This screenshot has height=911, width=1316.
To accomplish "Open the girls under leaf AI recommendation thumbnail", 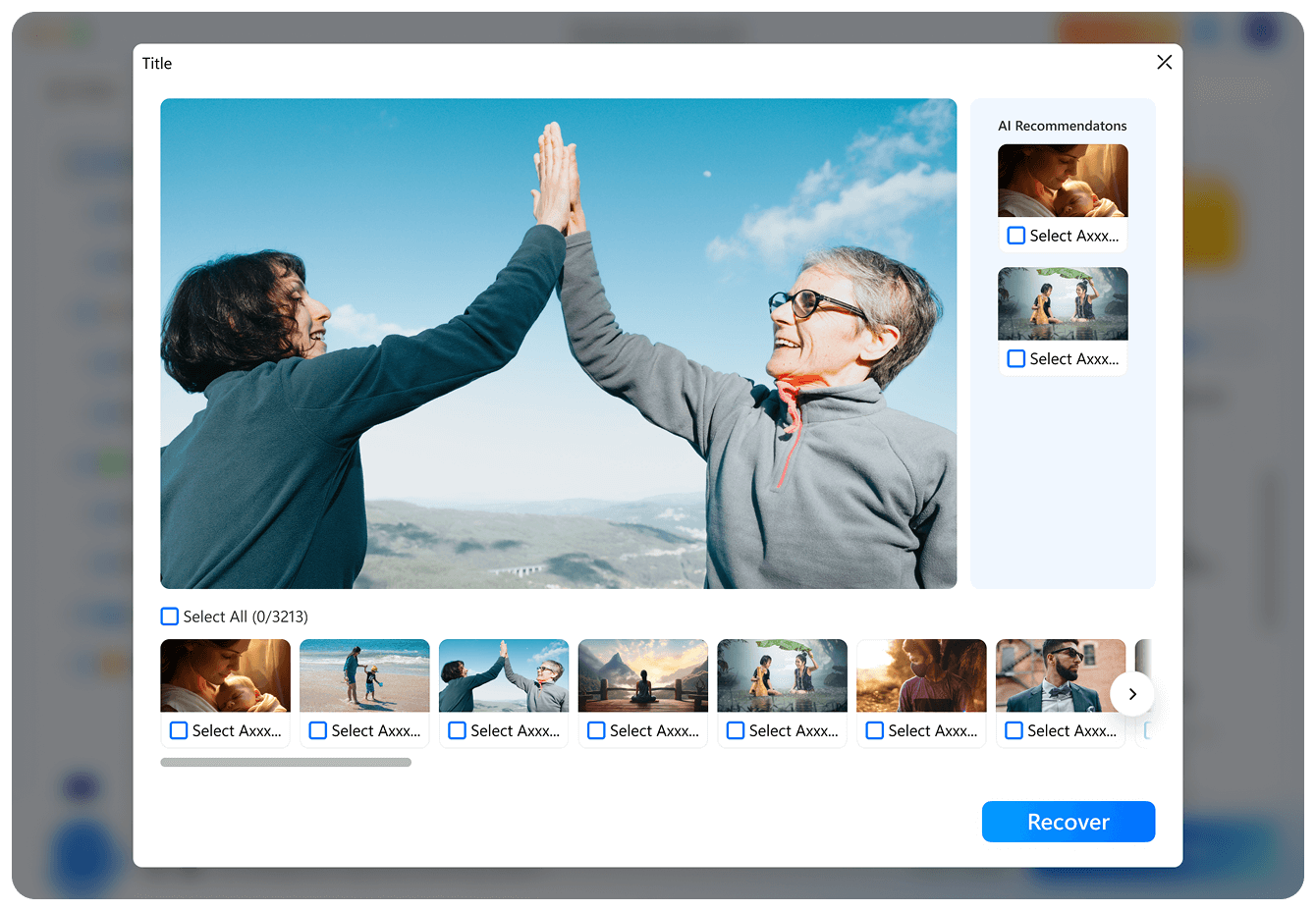I will point(1063,304).
